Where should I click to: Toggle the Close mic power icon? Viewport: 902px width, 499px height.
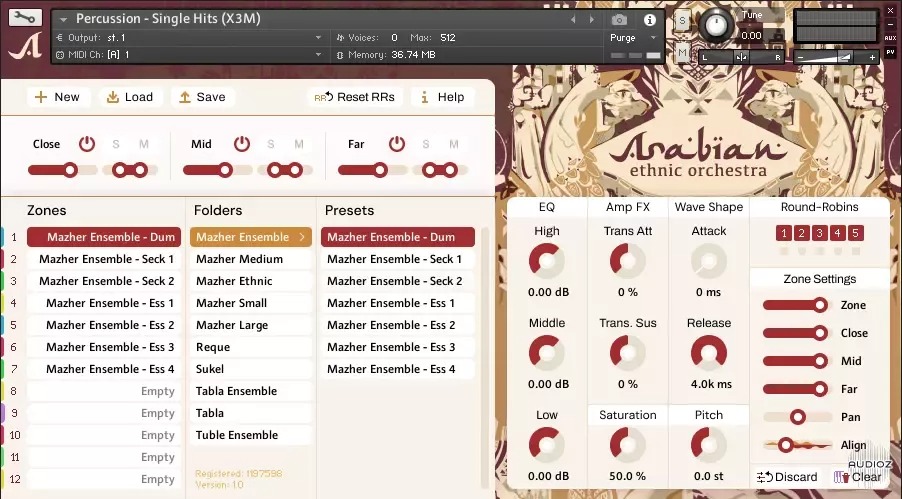(x=87, y=144)
